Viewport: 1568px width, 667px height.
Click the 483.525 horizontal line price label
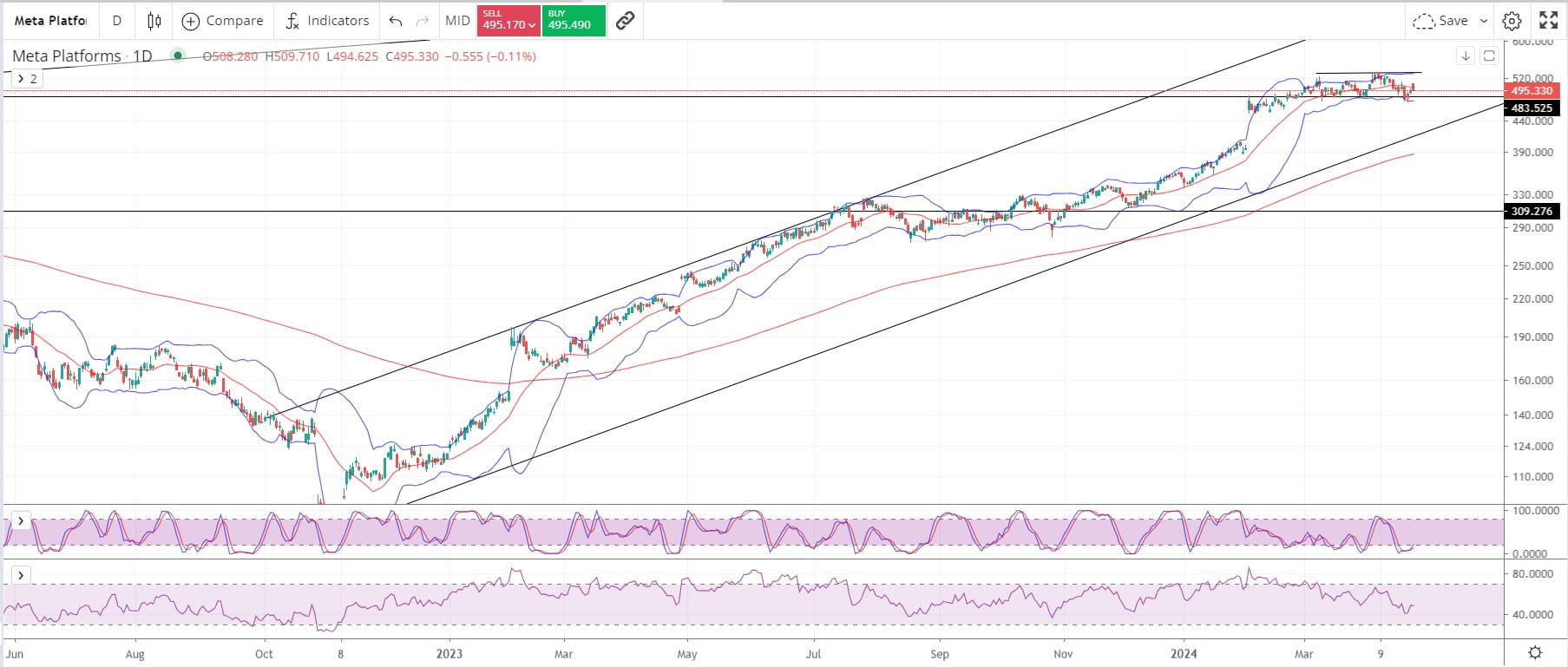(x=1532, y=108)
